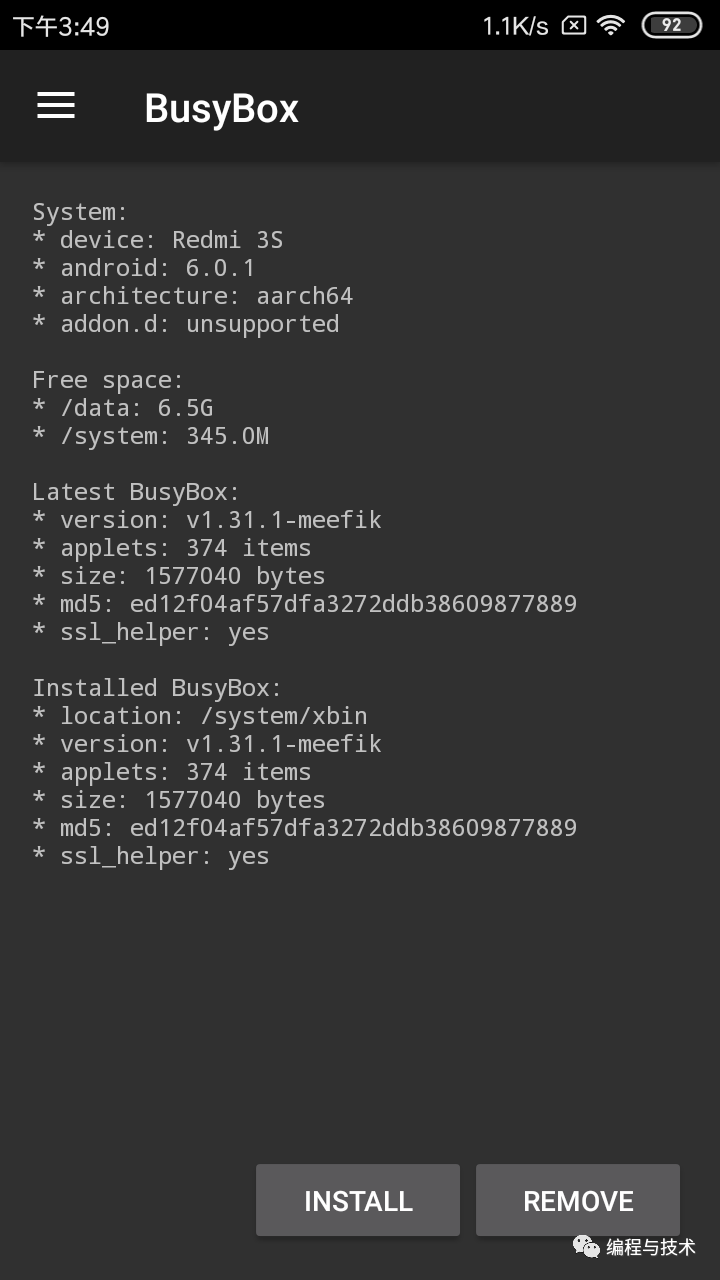Tap the installed ssl_helper yes line
The height and width of the screenshot is (1280, 720).
click(151, 856)
